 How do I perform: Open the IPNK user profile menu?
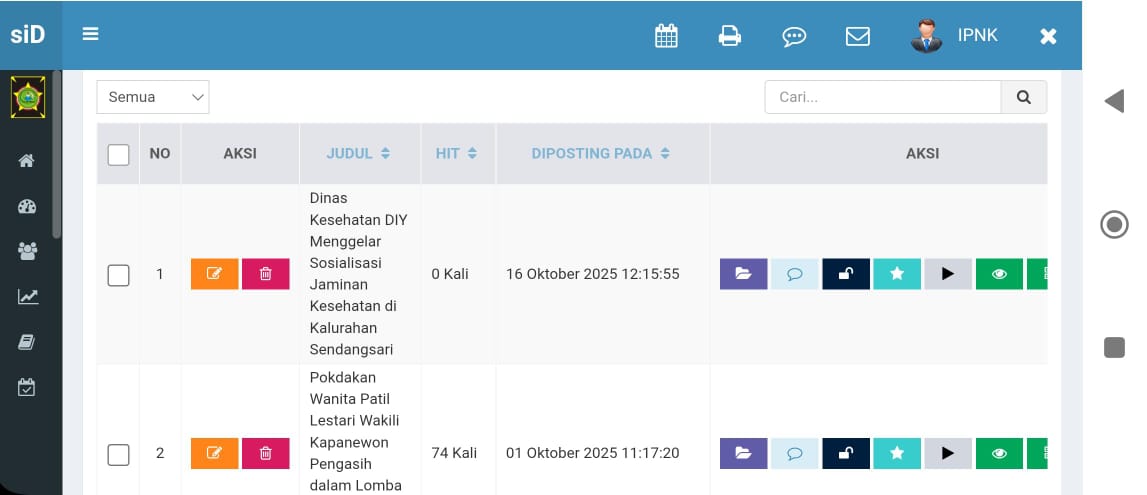(x=956, y=36)
